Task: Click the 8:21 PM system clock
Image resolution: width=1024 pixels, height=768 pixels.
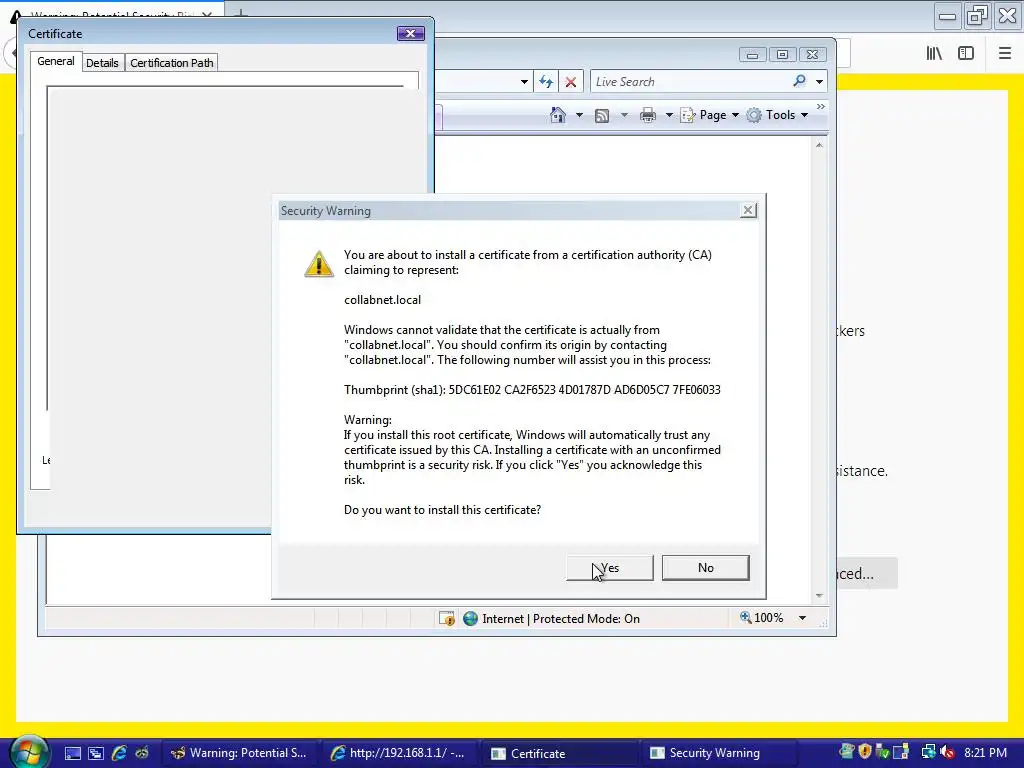Action: coord(985,752)
